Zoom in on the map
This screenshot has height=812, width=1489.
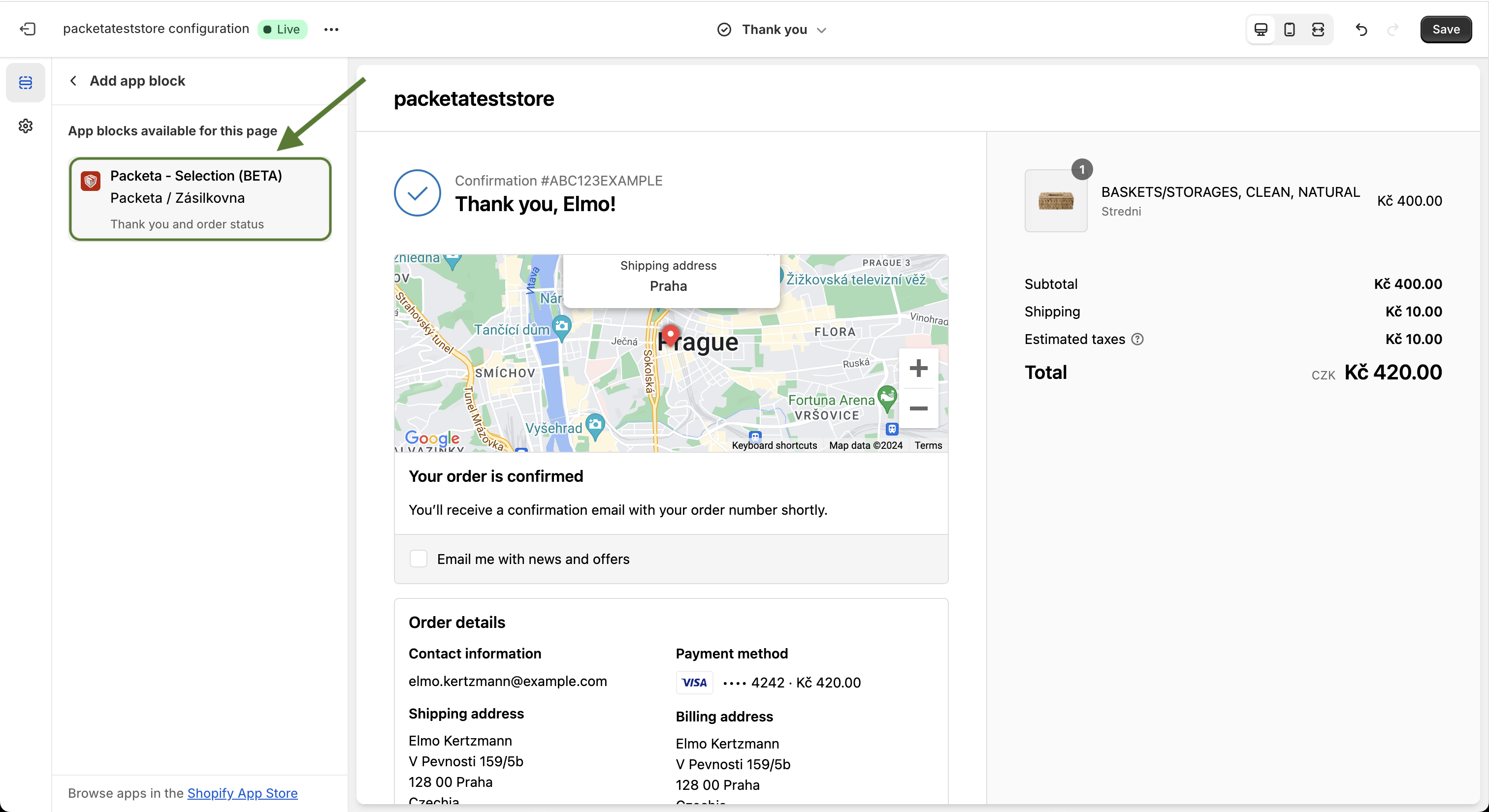918,368
